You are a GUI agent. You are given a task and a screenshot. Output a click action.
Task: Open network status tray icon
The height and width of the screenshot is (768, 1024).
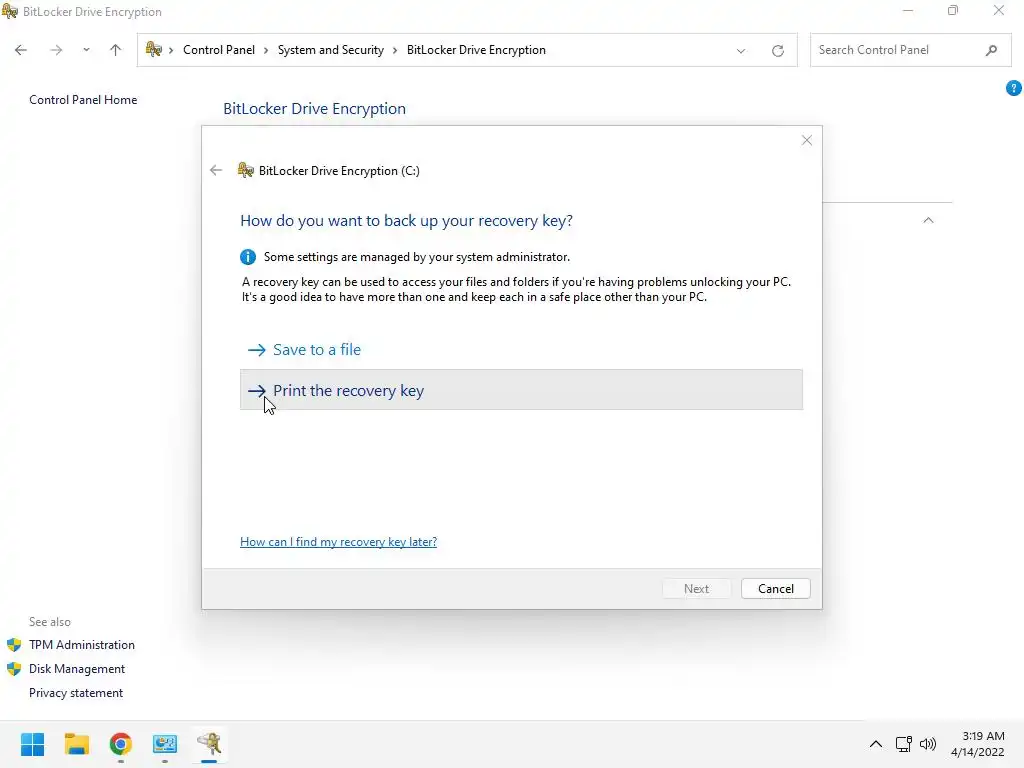[904, 744]
